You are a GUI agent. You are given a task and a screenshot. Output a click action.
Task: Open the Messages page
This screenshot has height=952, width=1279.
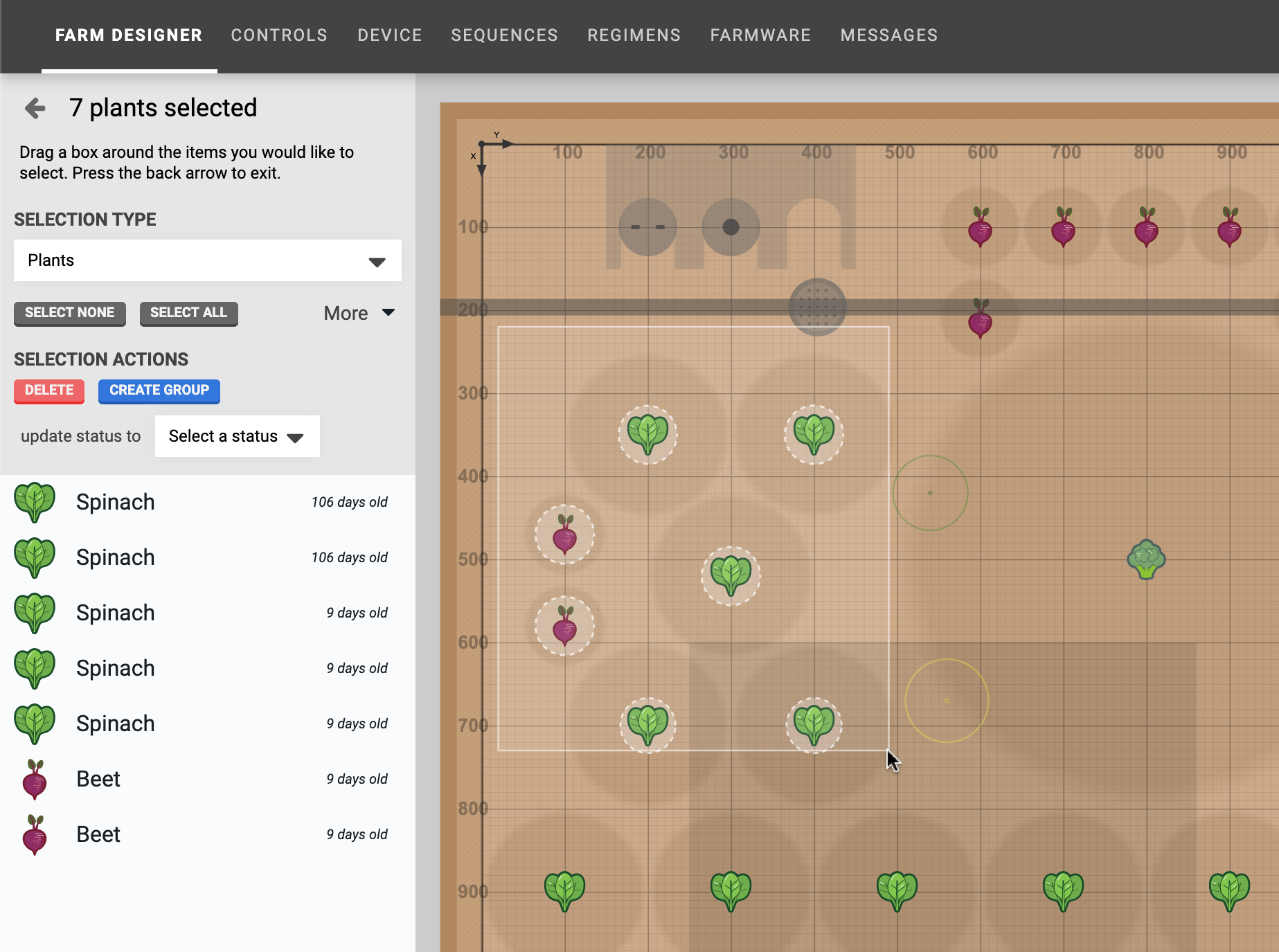pos(888,35)
